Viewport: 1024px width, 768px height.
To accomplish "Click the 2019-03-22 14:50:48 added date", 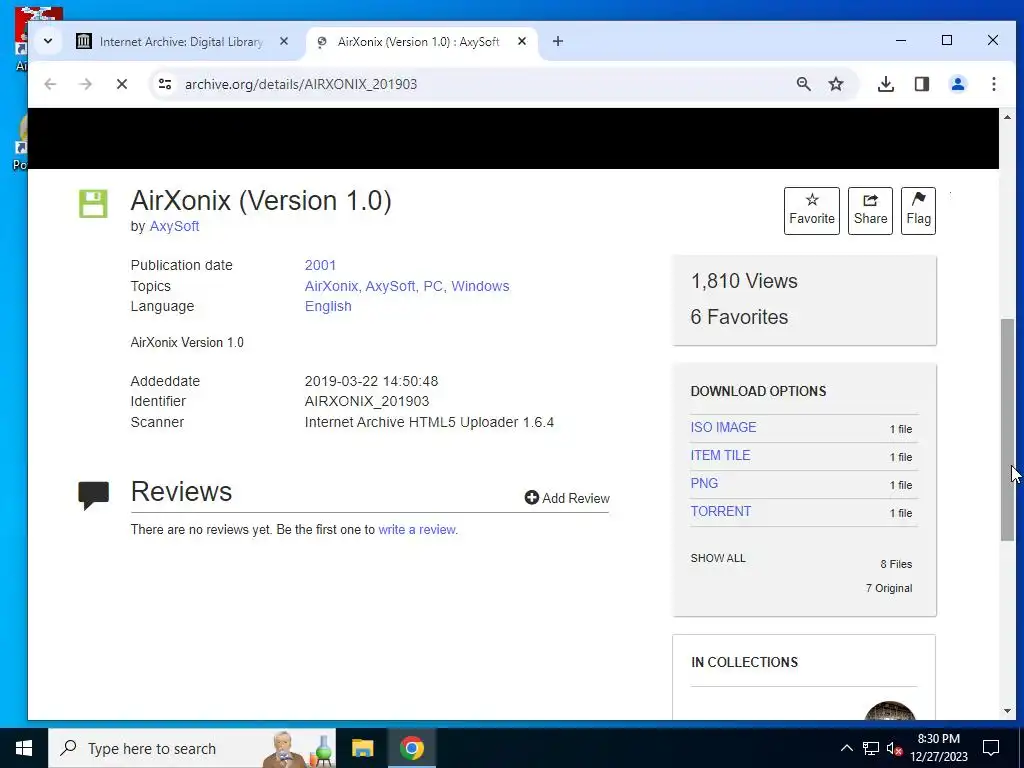I will (371, 381).
